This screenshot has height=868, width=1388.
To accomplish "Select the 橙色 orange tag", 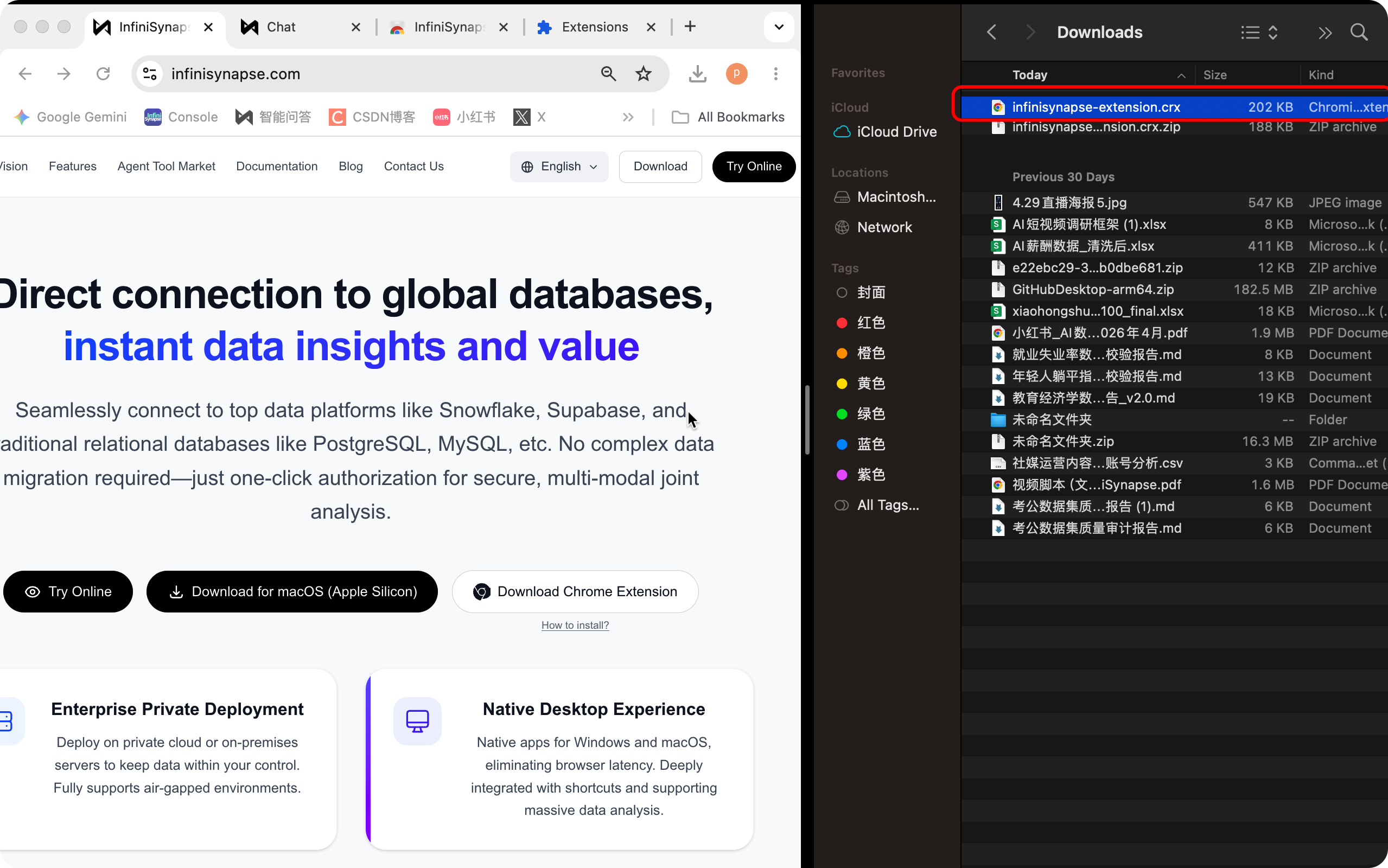I will coord(860,353).
